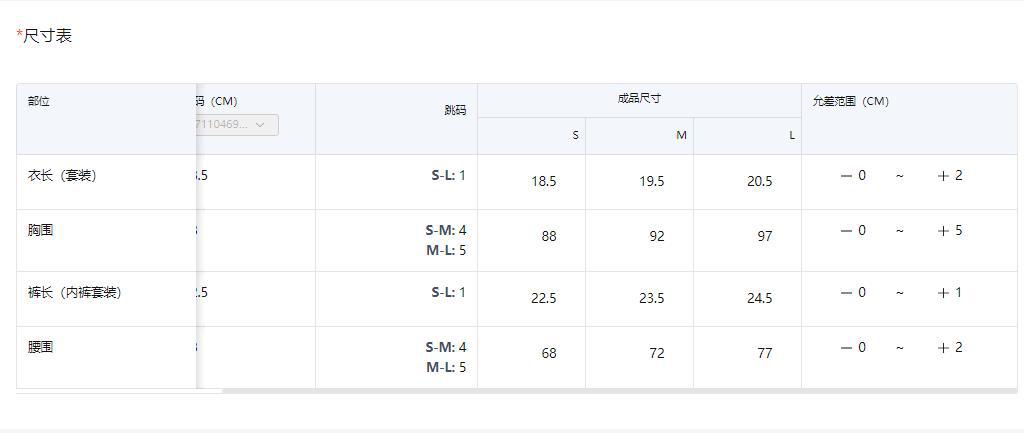Click the +5 tolerance for 胸围

pos(950,231)
